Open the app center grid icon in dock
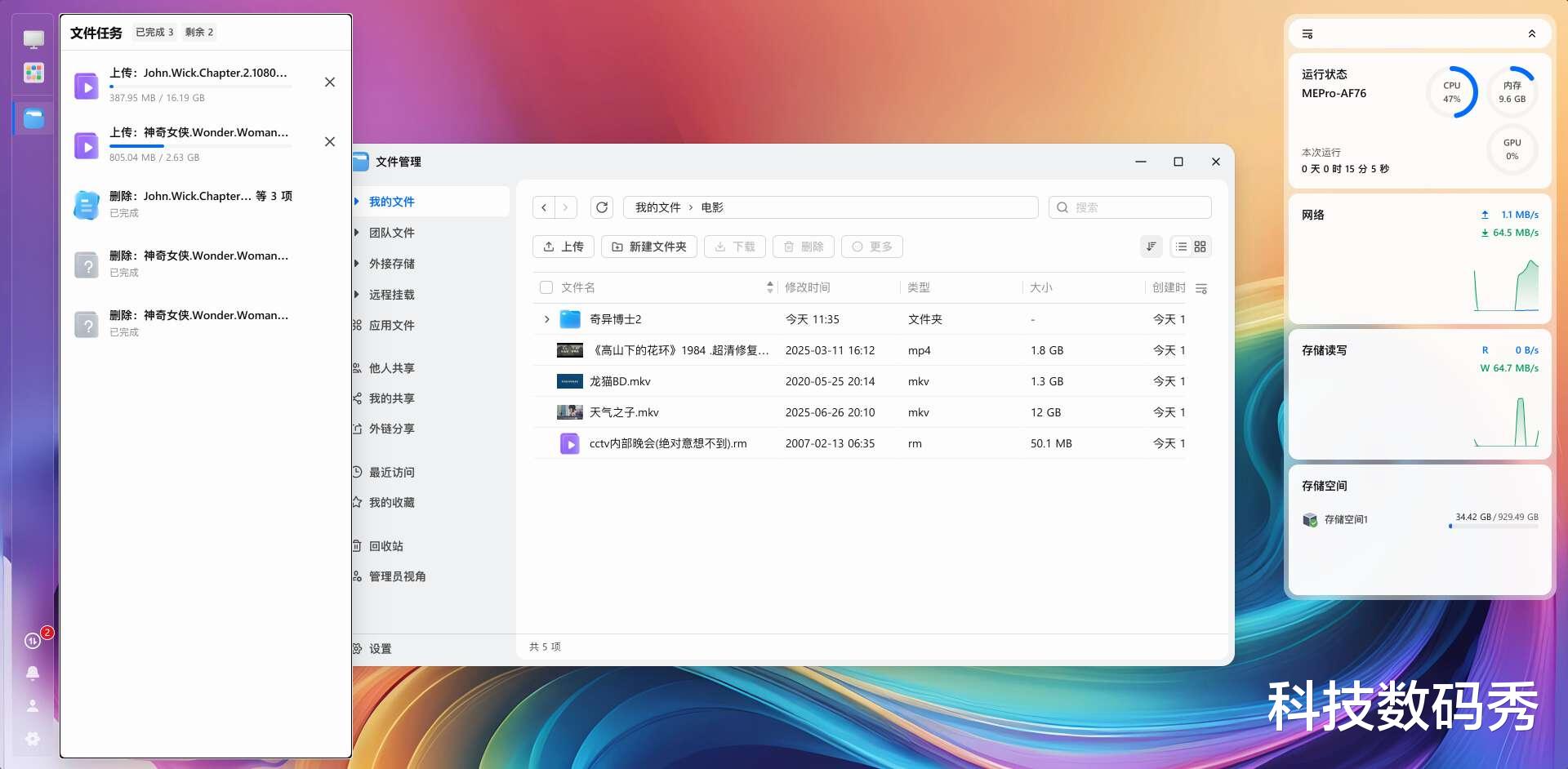This screenshot has width=1568, height=769. click(x=33, y=73)
